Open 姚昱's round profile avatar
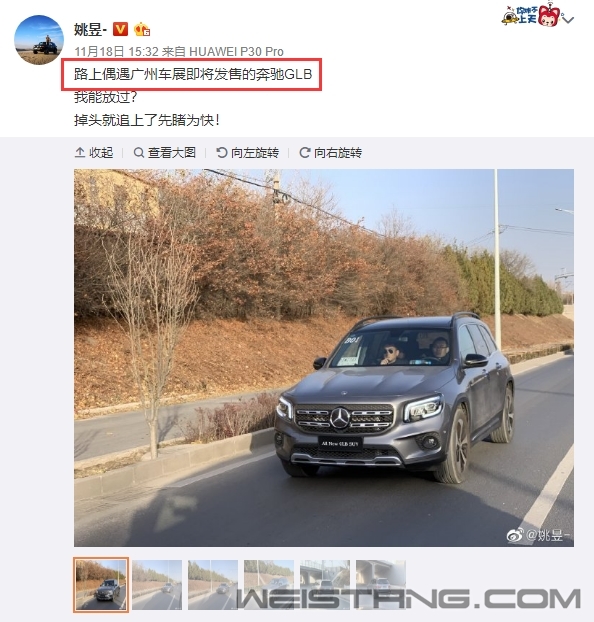The height and width of the screenshot is (622, 594). tap(39, 40)
